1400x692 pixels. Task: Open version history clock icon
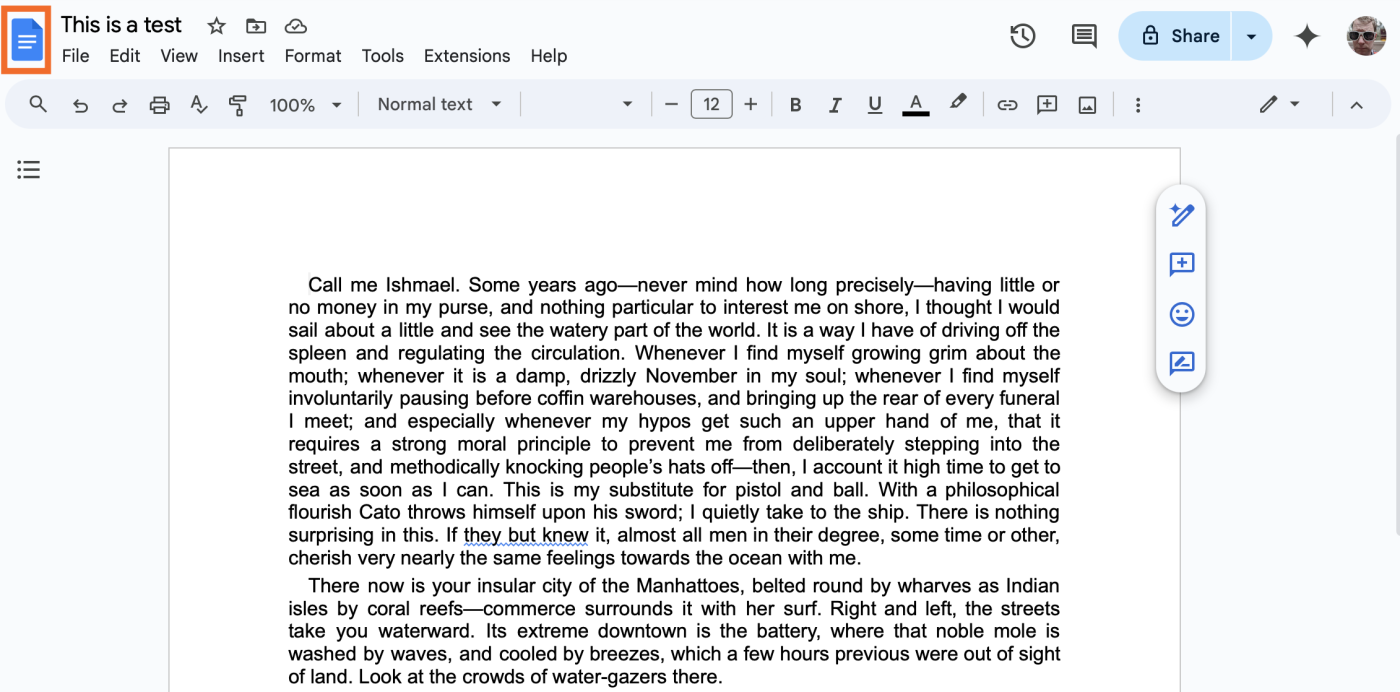point(1022,36)
